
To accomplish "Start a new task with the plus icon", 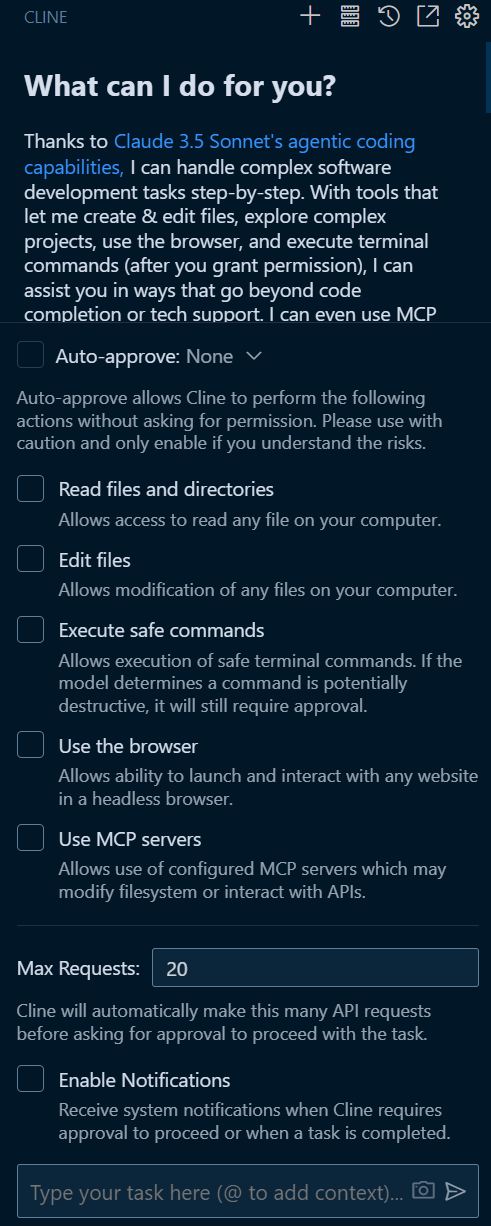I will point(310,16).
